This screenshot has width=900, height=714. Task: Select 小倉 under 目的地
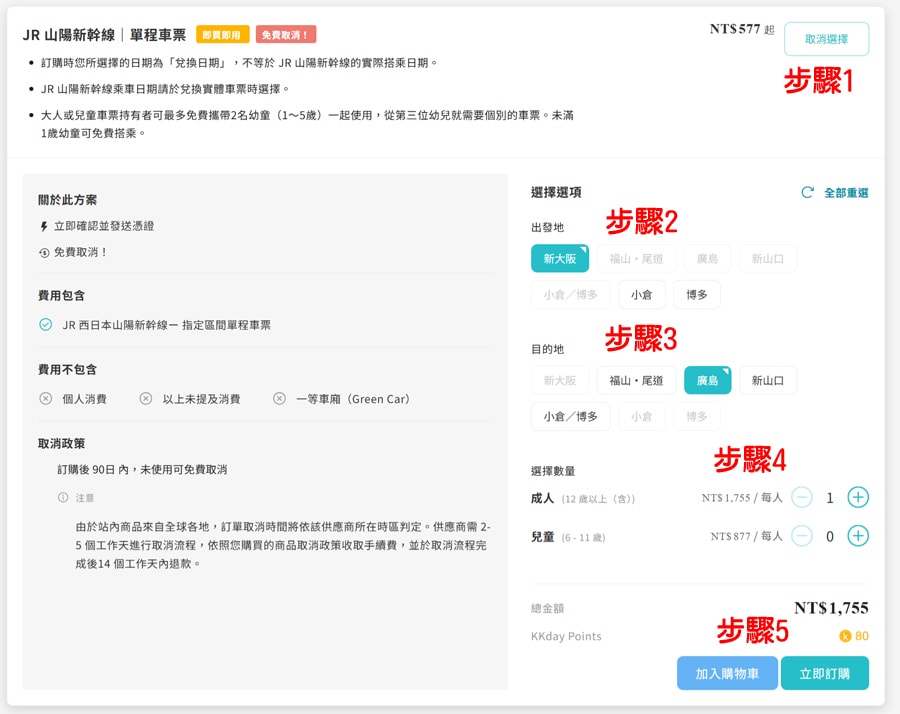[x=641, y=416]
